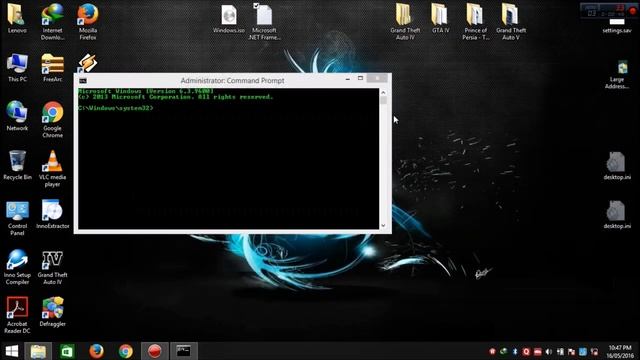Launch FreeArc from desktop
This screenshot has height=360, width=640.
52,67
